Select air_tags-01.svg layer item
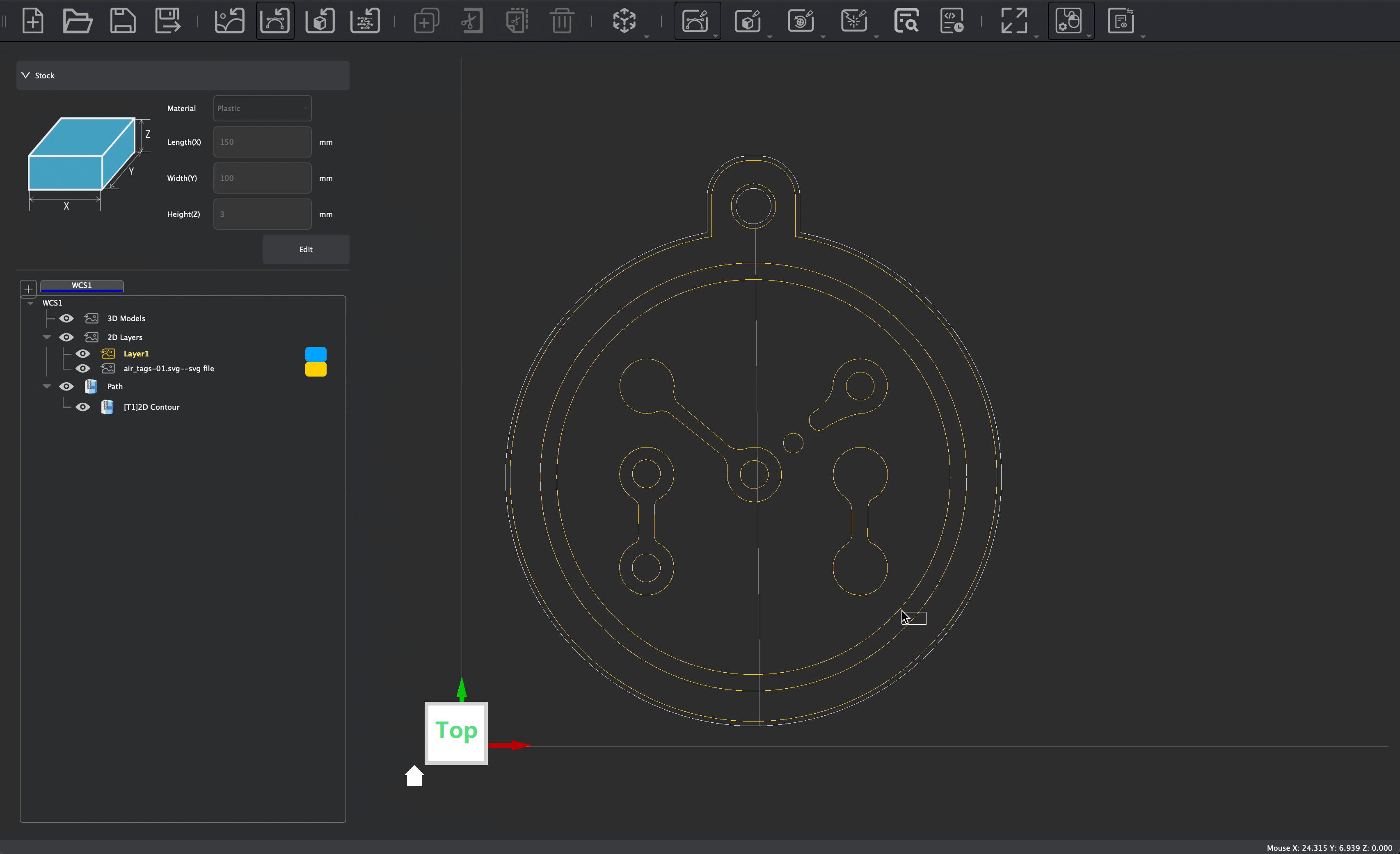The width and height of the screenshot is (1400, 854). click(x=169, y=368)
